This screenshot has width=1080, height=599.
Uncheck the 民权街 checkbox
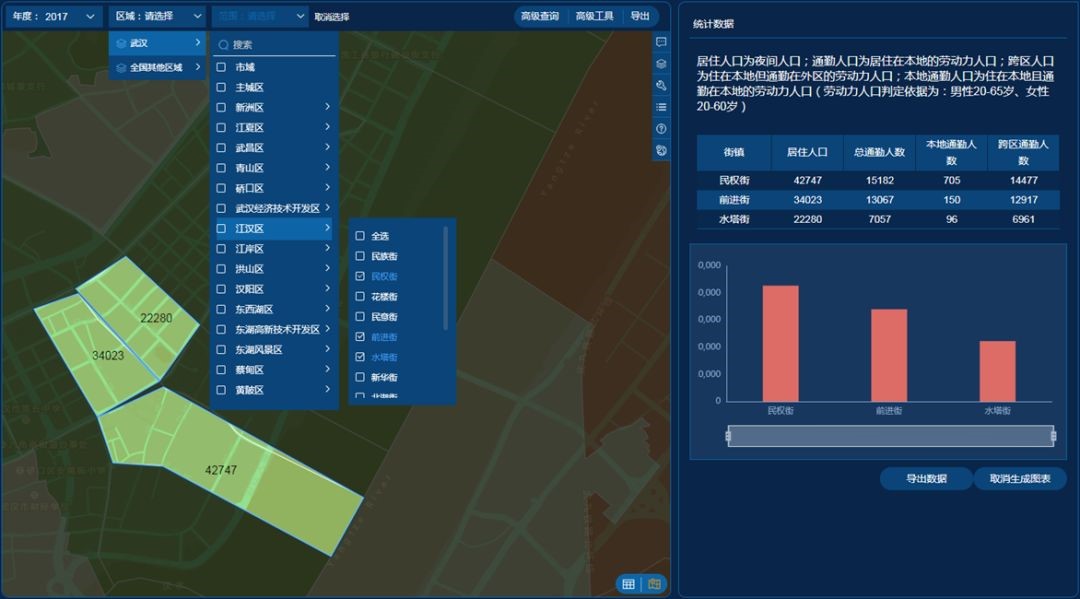360,276
